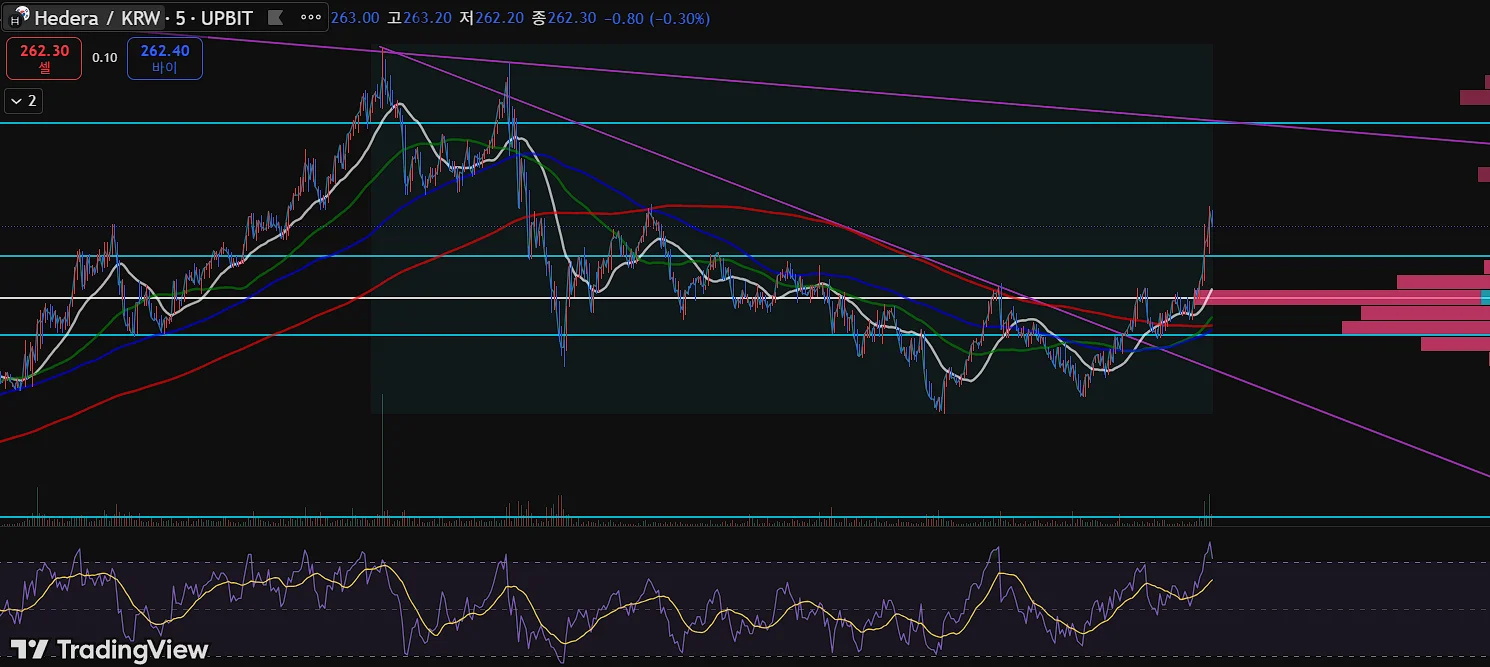Click the low value 262.20
The image size is (1490, 667).
(499, 18)
